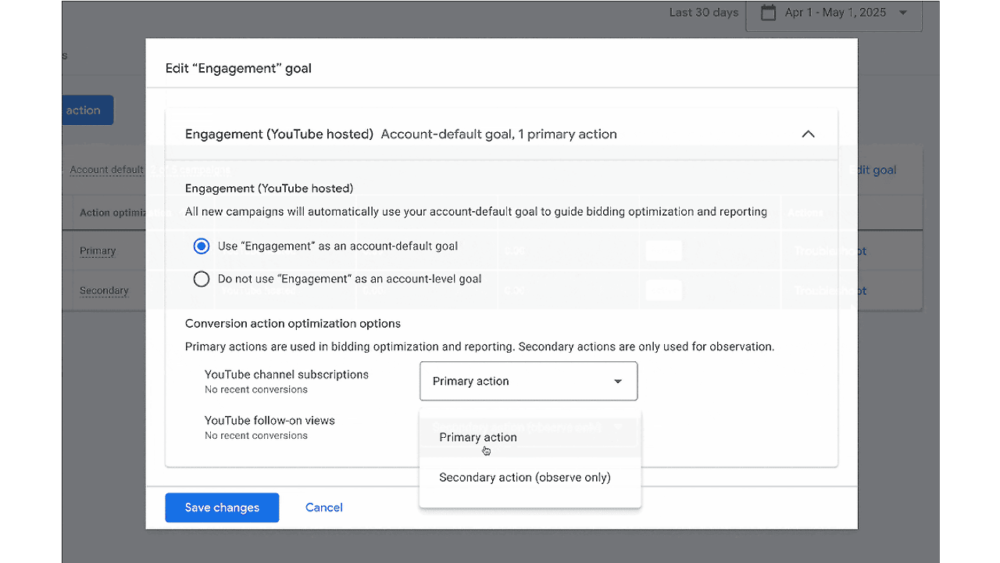This screenshot has width=1000, height=563.
Task: Click the Apr 1 - May 1, 2025 date text
Action: (x=835, y=13)
